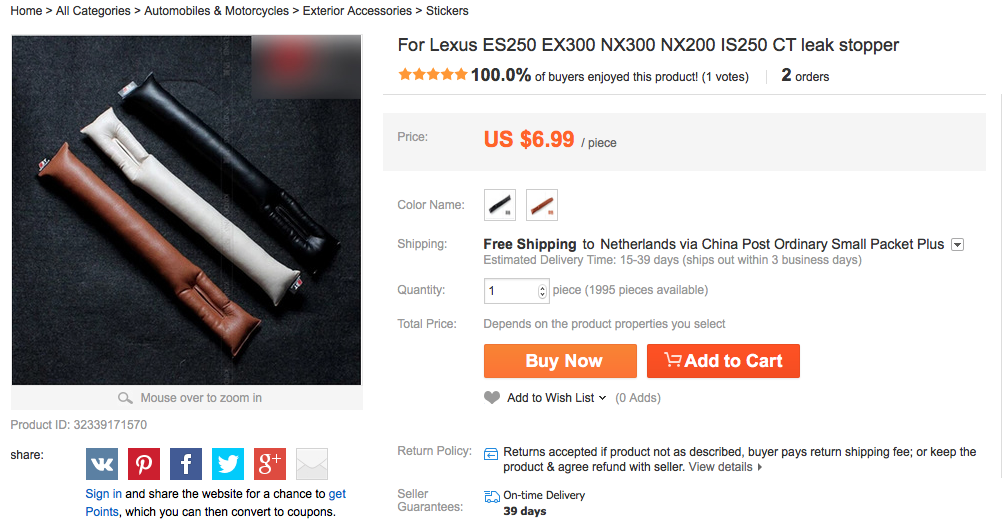This screenshot has width=1002, height=528.
Task: Share the product on VK
Action: pos(102,464)
